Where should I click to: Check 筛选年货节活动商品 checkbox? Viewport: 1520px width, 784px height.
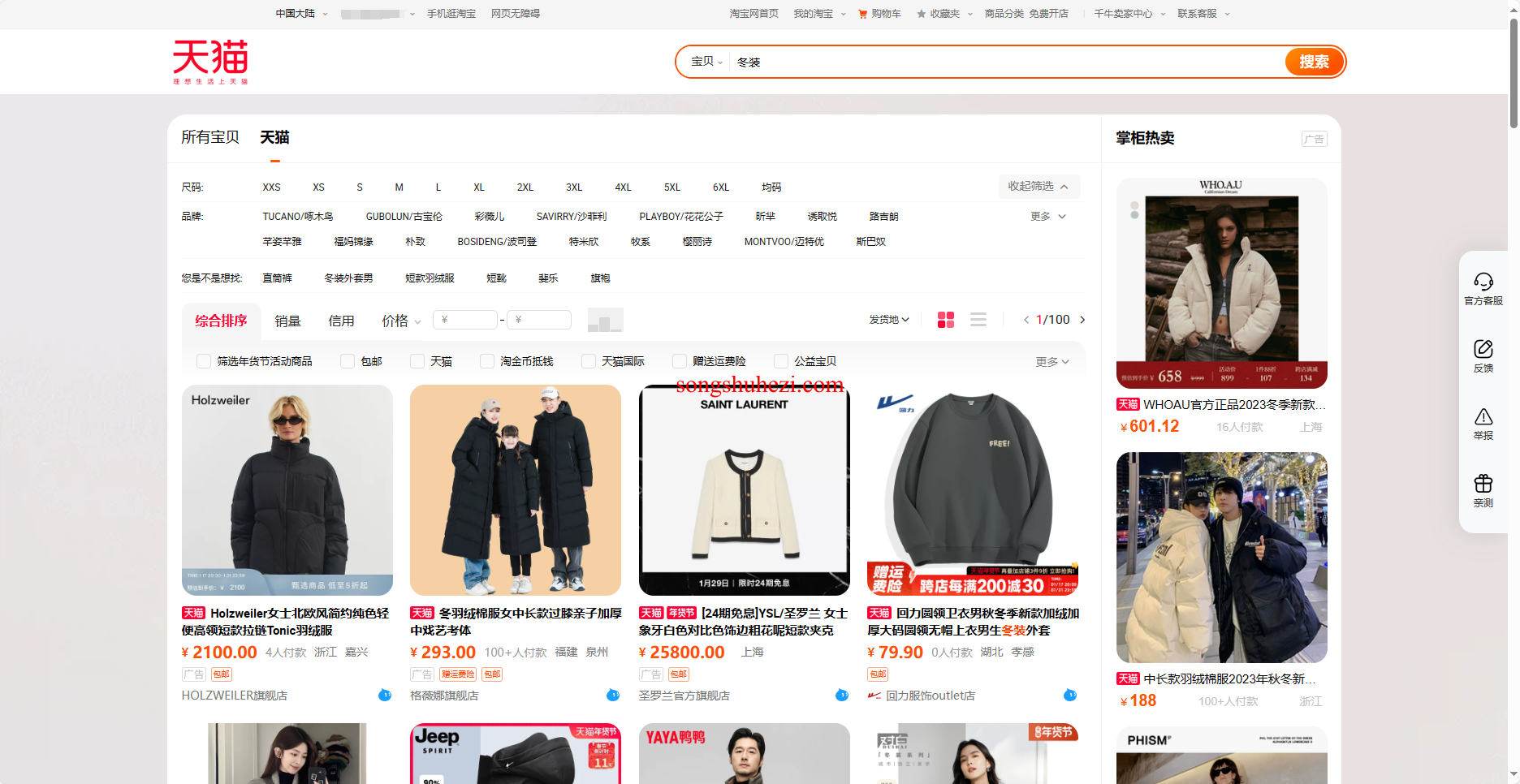tap(204, 361)
